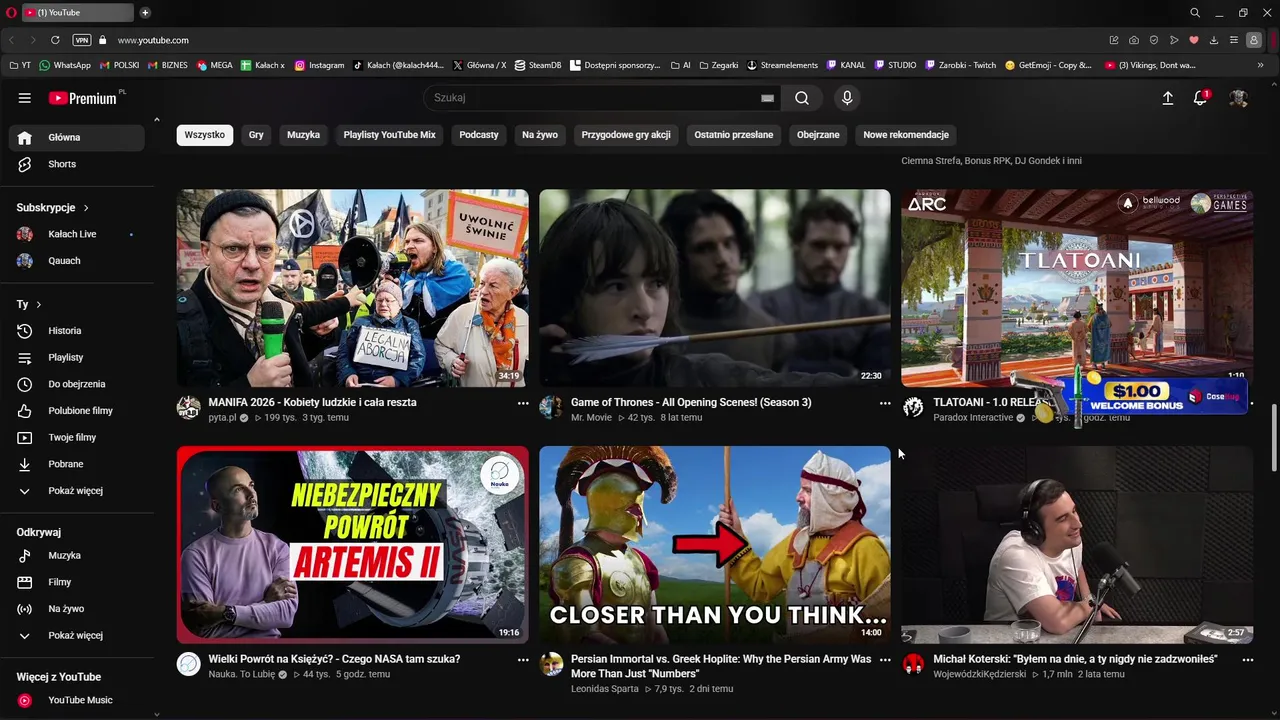Click the heart bookmark icon in address bar

(x=1193, y=40)
